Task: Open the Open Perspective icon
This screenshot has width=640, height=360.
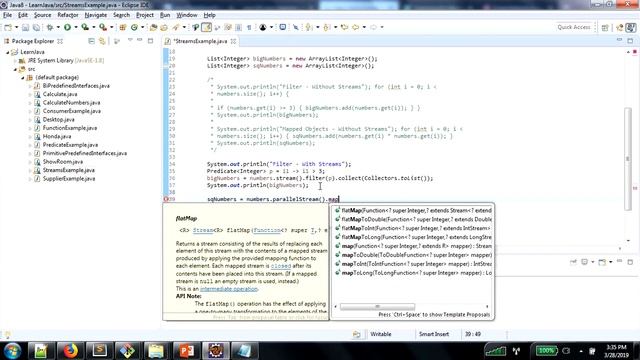Action: (x=605, y=27)
